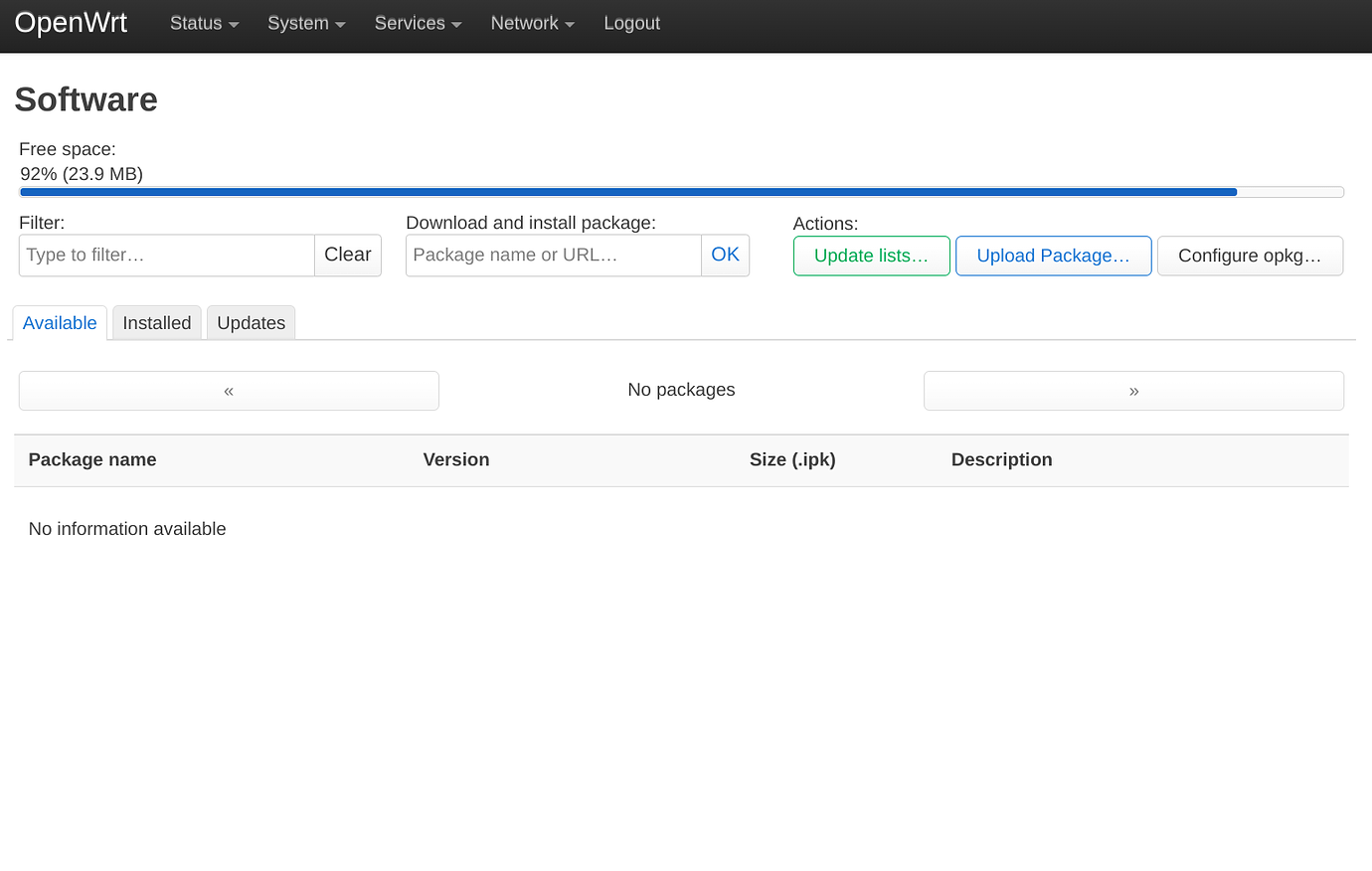
Task: Click the Logout menu item
Action: (631, 23)
